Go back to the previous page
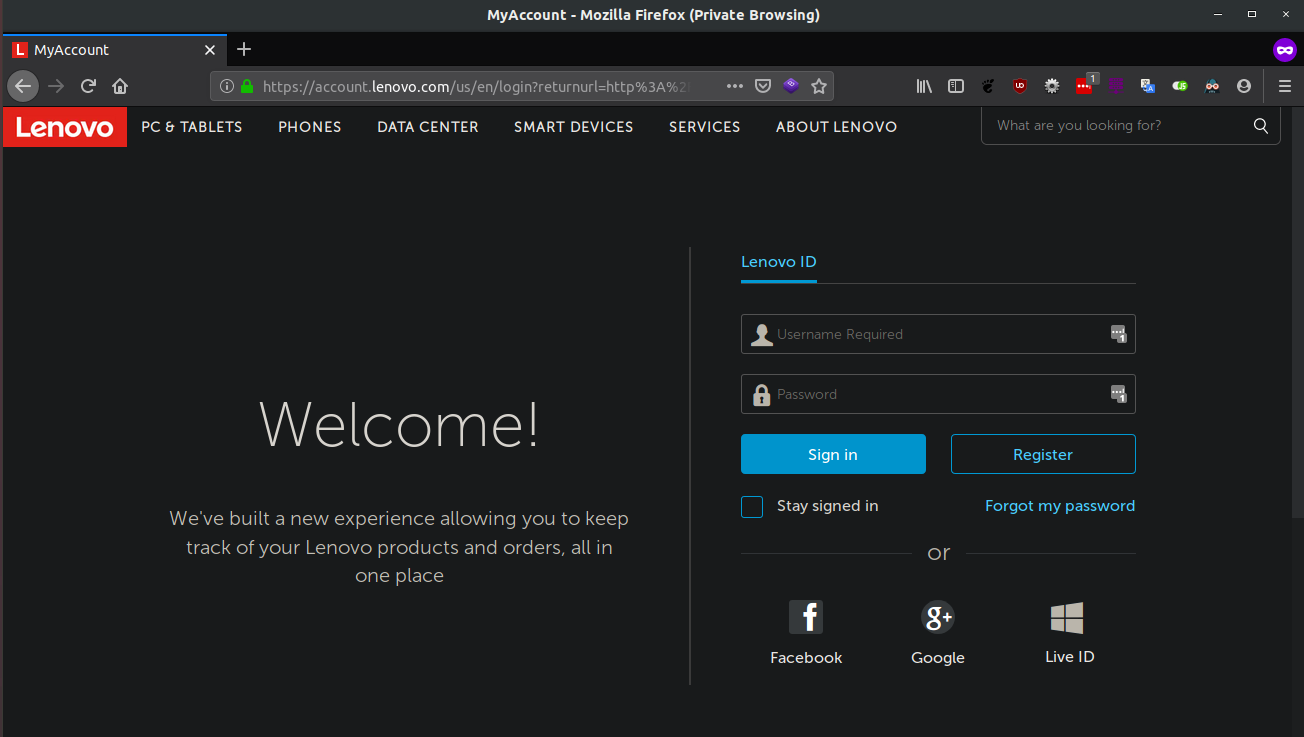Viewport: 1304px width, 737px height. [23, 86]
